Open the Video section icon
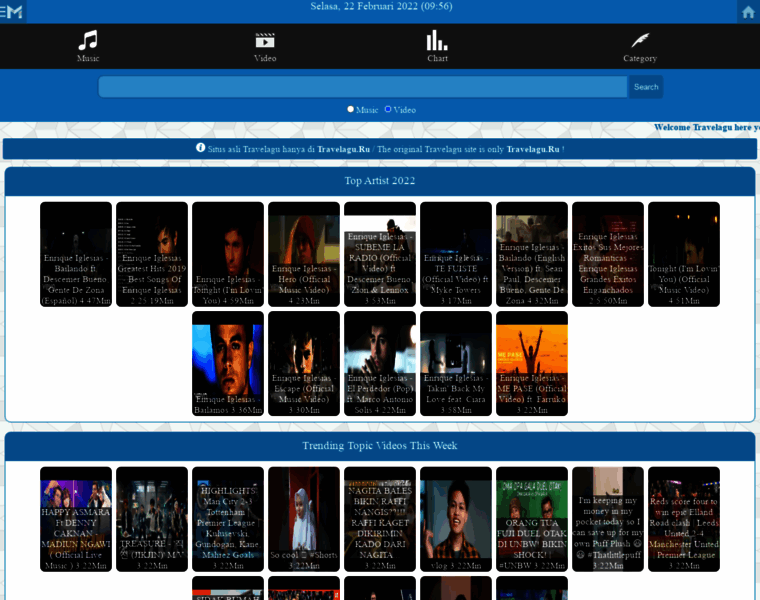The width and height of the screenshot is (760, 600). point(265,41)
